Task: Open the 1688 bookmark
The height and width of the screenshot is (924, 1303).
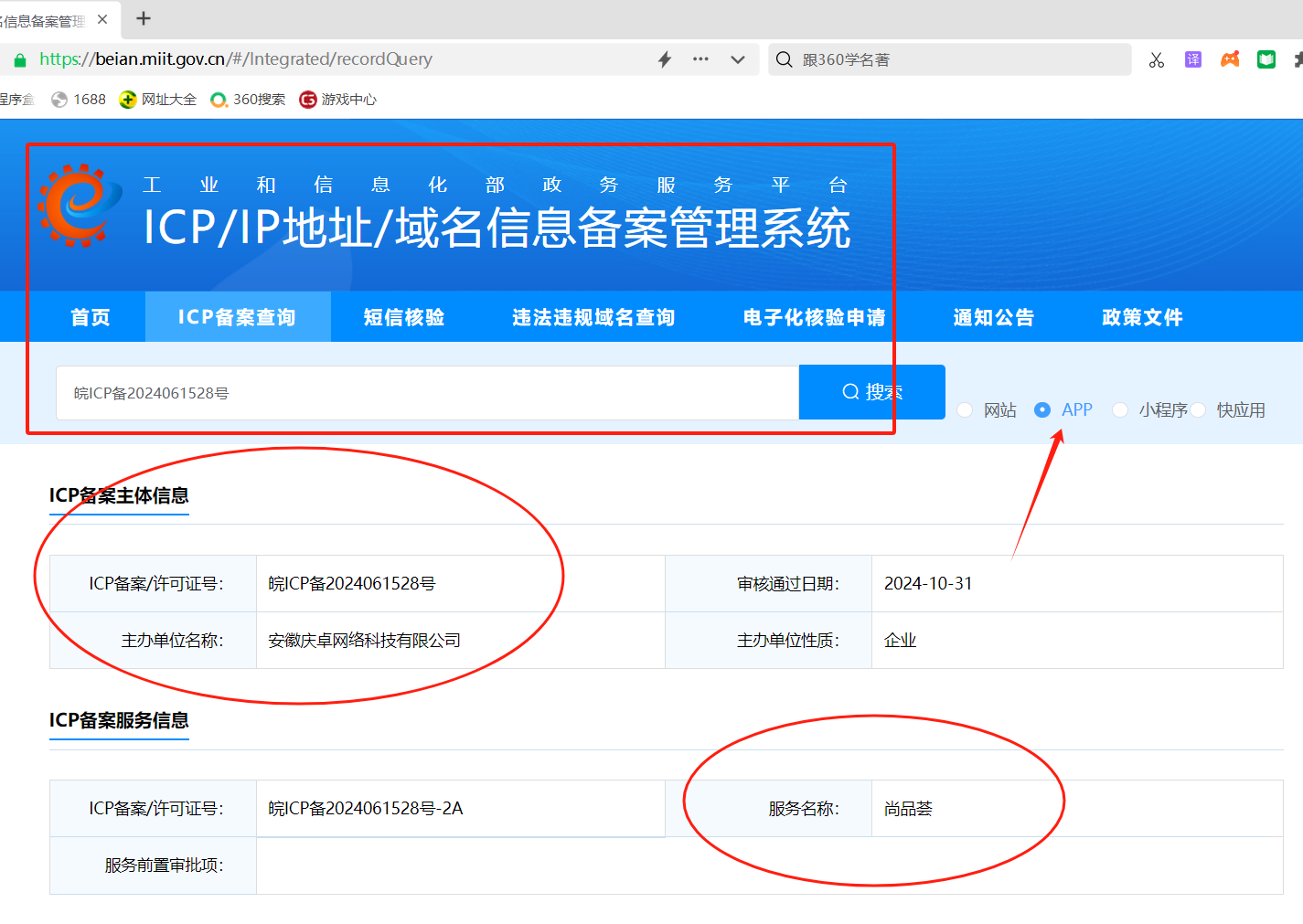Action: (79, 100)
